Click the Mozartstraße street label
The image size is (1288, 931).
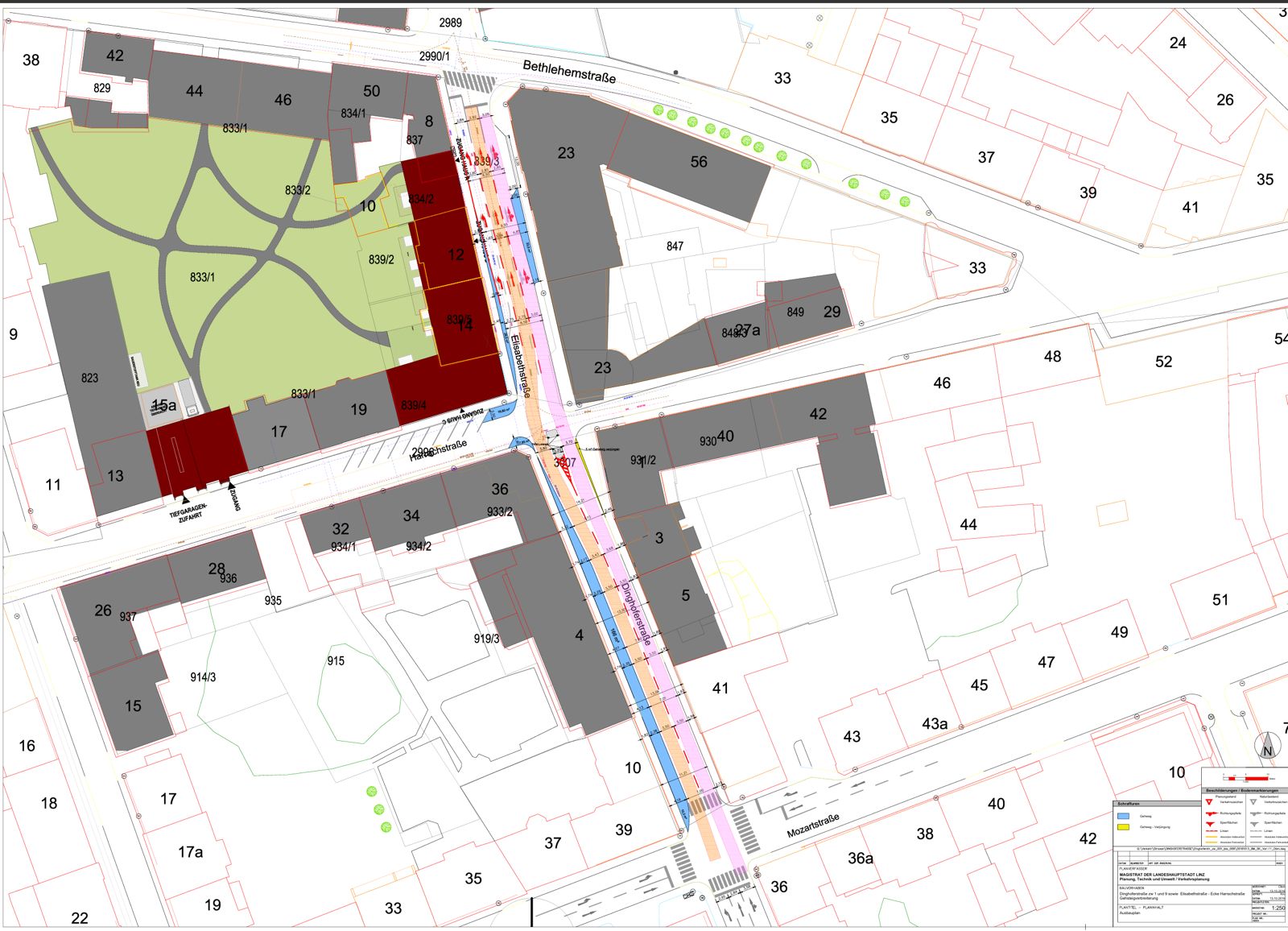(813, 825)
